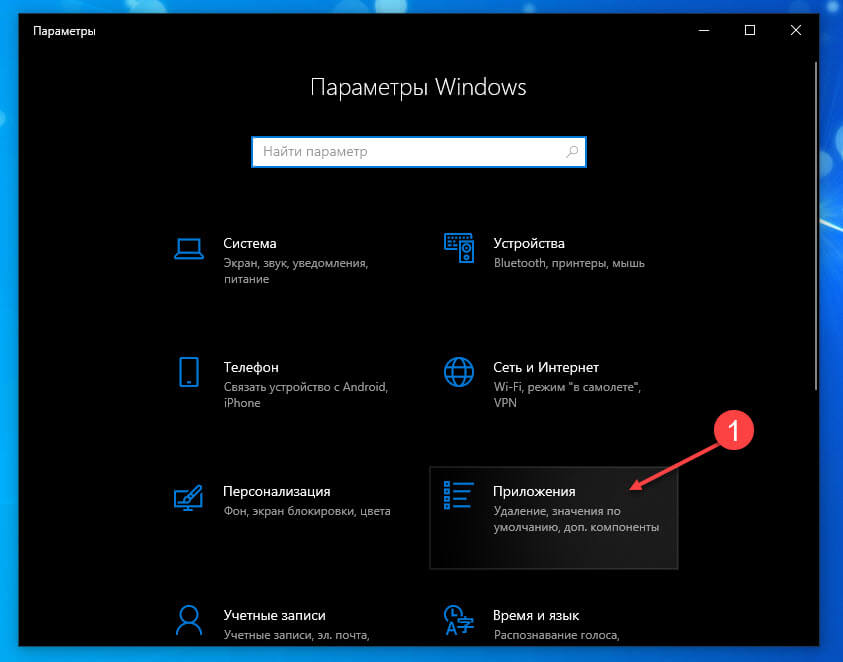The height and width of the screenshot is (662, 843).
Task: Open the Приложения heading
Action: 534,492
